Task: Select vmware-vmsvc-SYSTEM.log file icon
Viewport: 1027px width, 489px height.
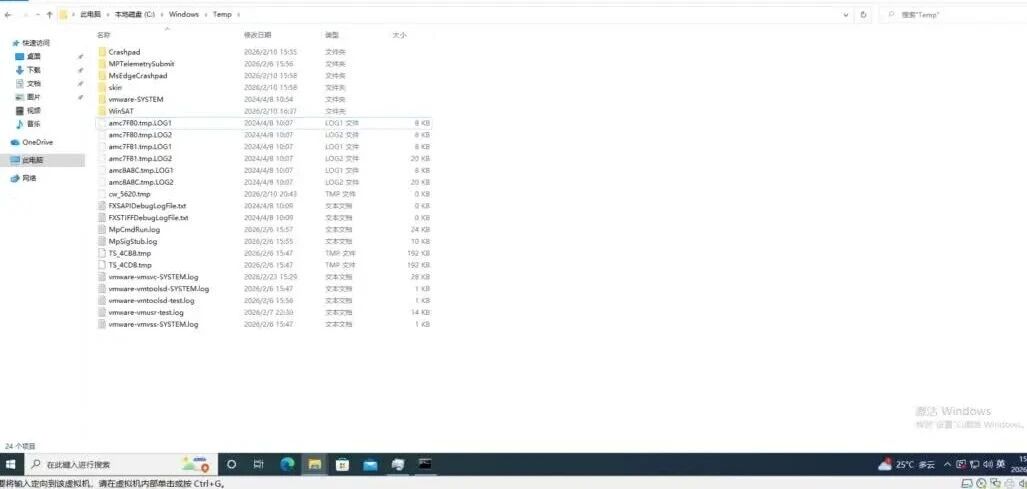Action: point(101,276)
